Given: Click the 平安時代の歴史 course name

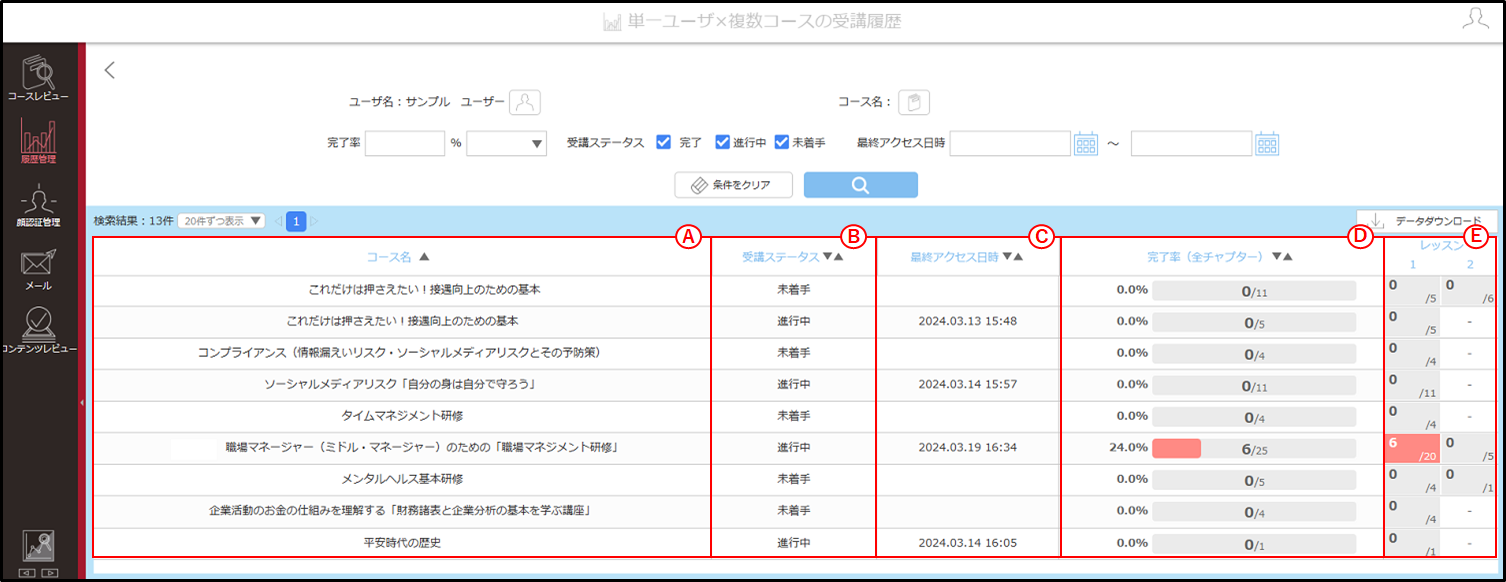Looking at the screenshot, I should [402, 542].
